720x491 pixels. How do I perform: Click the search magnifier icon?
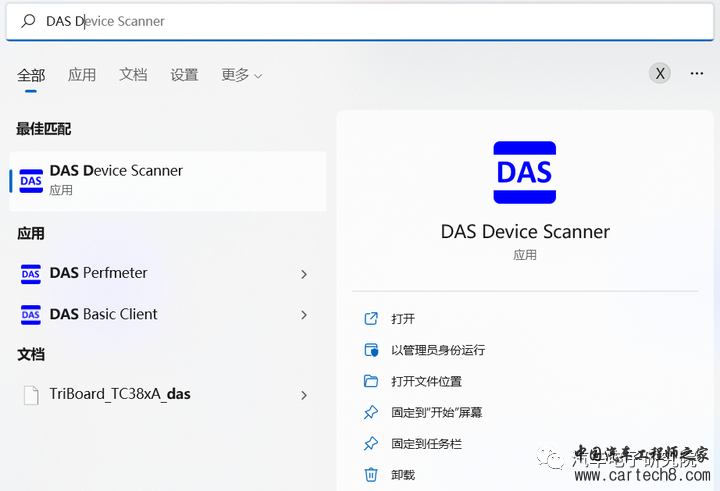(28, 21)
